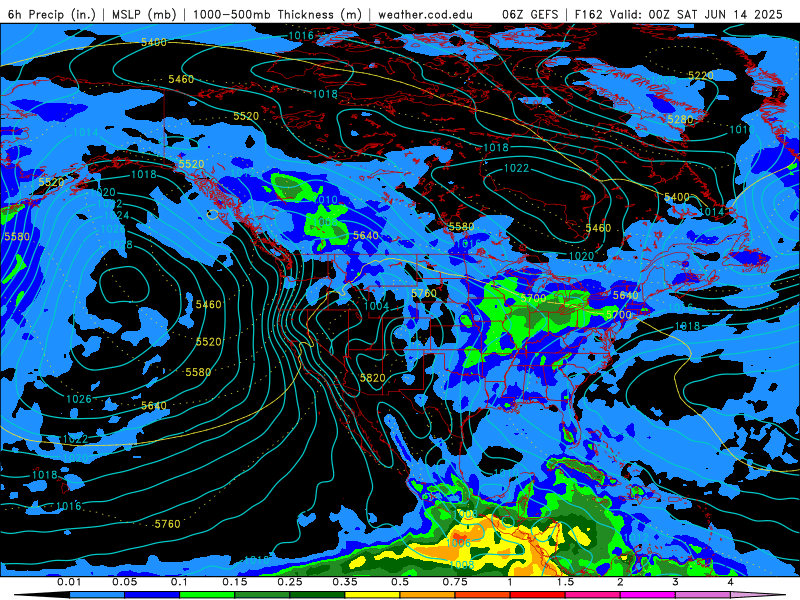
Task: Click the color bar tick label '3'
Action: (x=676, y=582)
